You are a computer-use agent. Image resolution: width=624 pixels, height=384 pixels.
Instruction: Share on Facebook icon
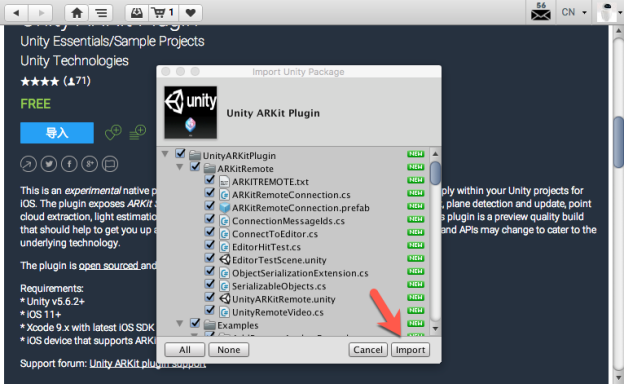[x=69, y=164]
